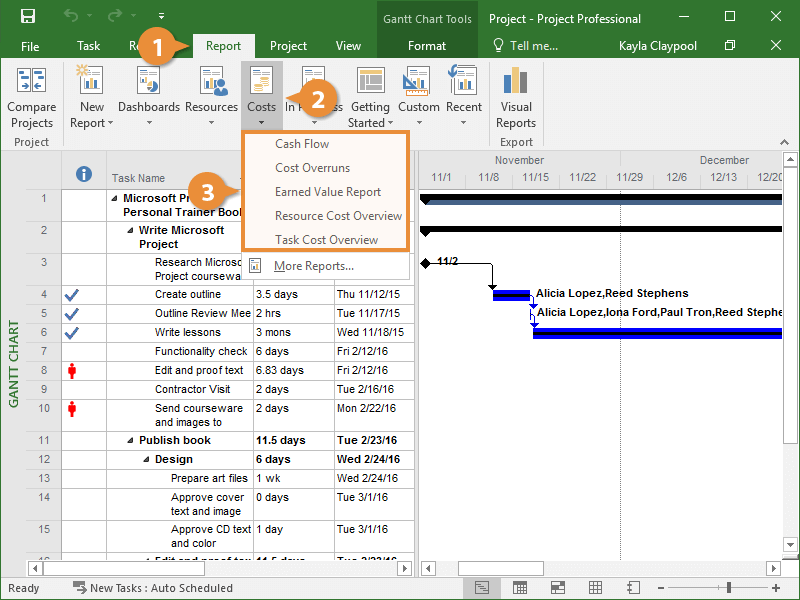800x600 pixels.
Task: Click the zoom slider in status bar
Action: coord(729,588)
